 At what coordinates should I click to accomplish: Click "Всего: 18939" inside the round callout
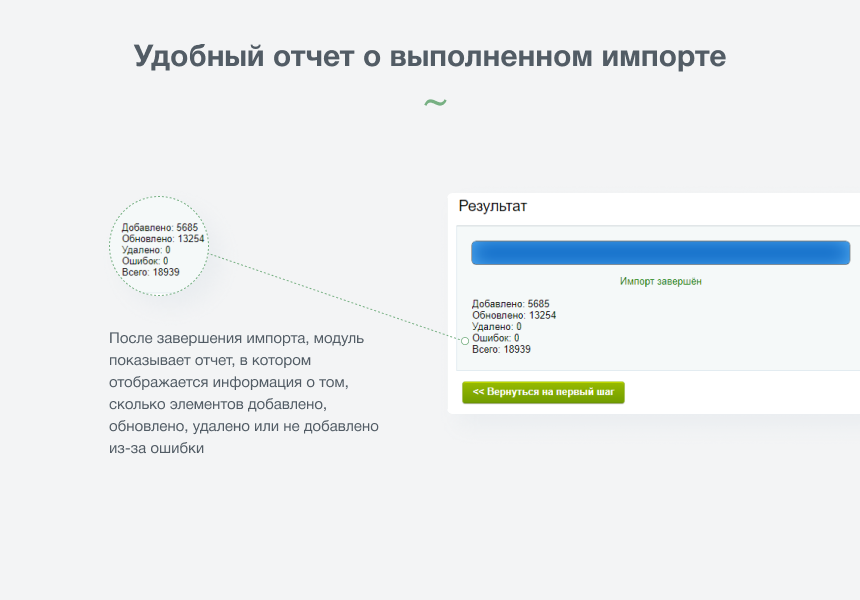tap(151, 272)
